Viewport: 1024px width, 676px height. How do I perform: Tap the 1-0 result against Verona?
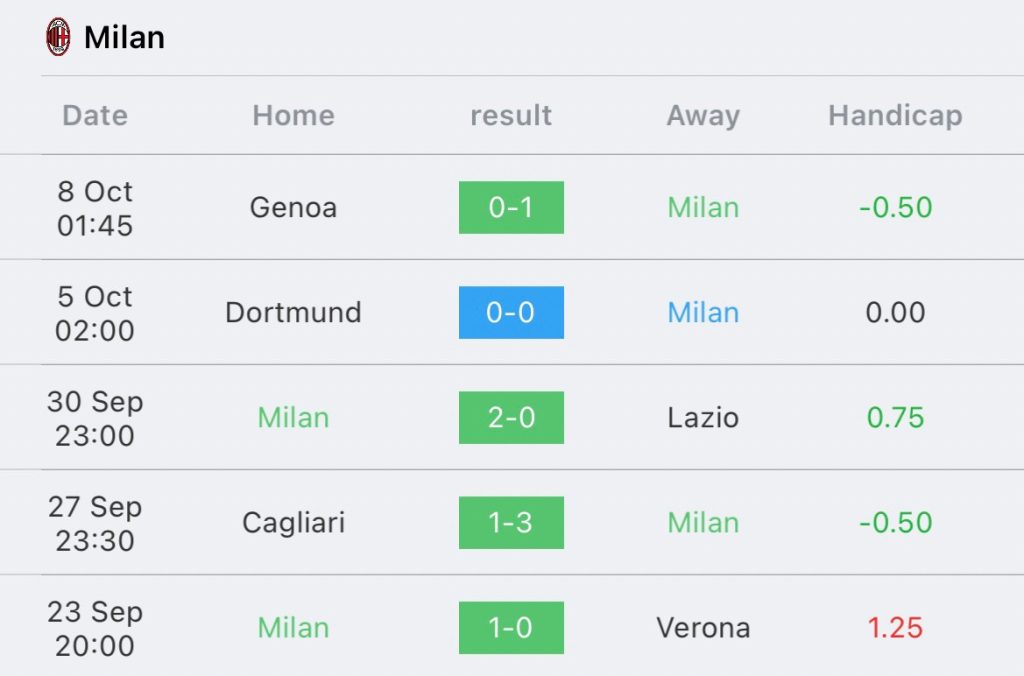[511, 628]
